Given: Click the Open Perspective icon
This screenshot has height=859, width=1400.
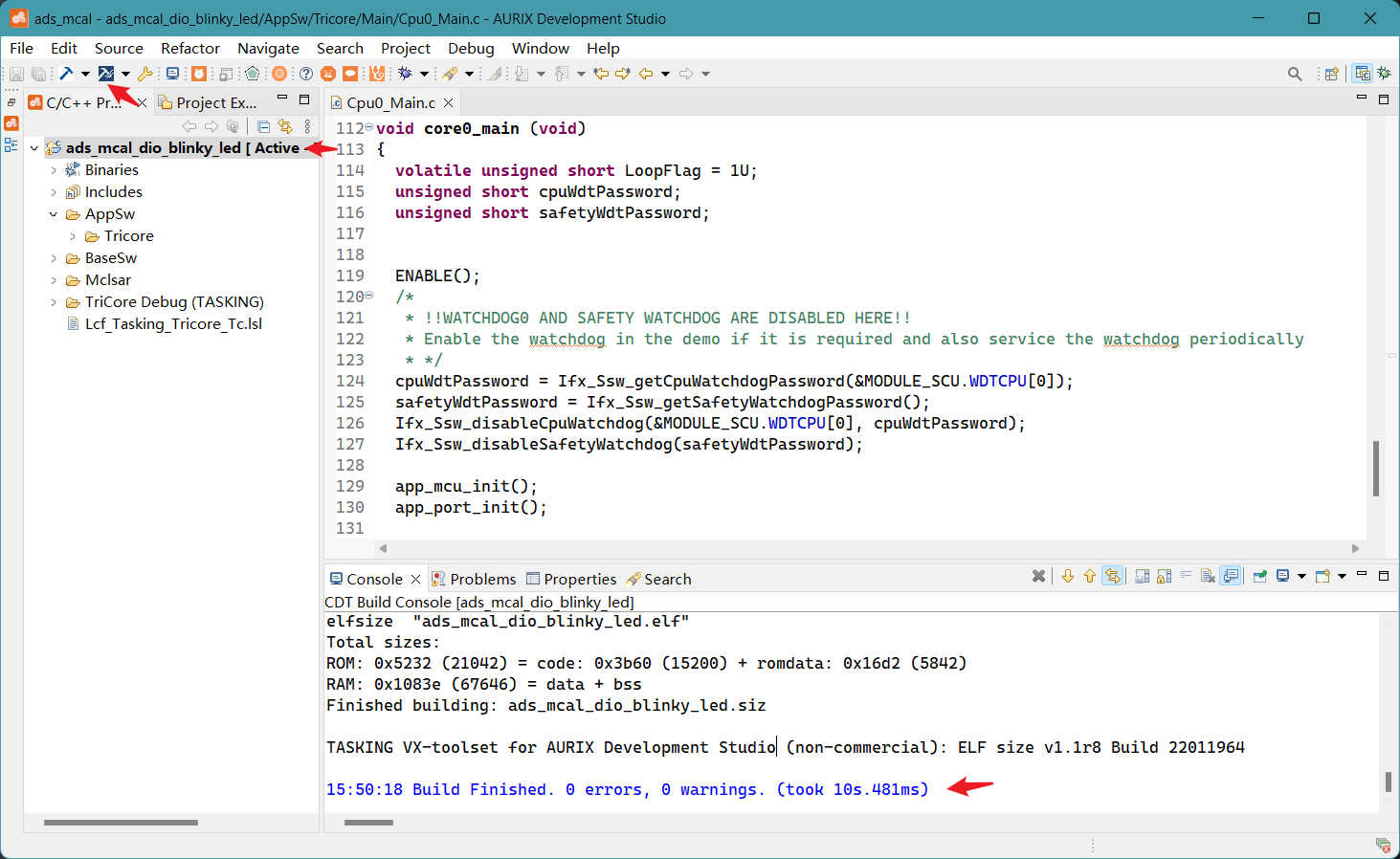Looking at the screenshot, I should [x=1331, y=74].
